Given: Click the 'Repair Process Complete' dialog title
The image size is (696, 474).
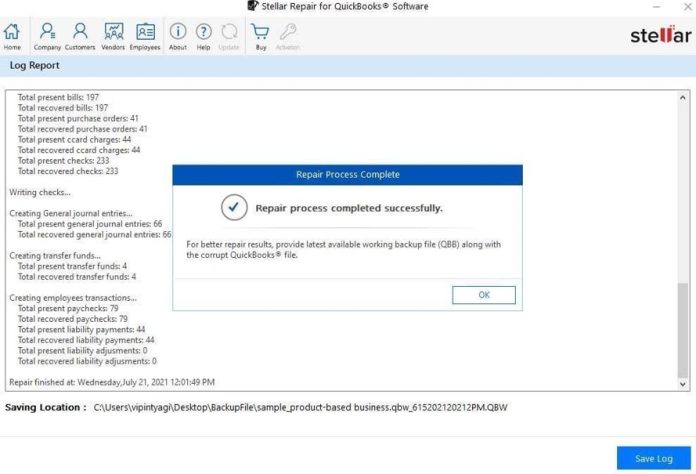Looking at the screenshot, I should click(348, 175).
